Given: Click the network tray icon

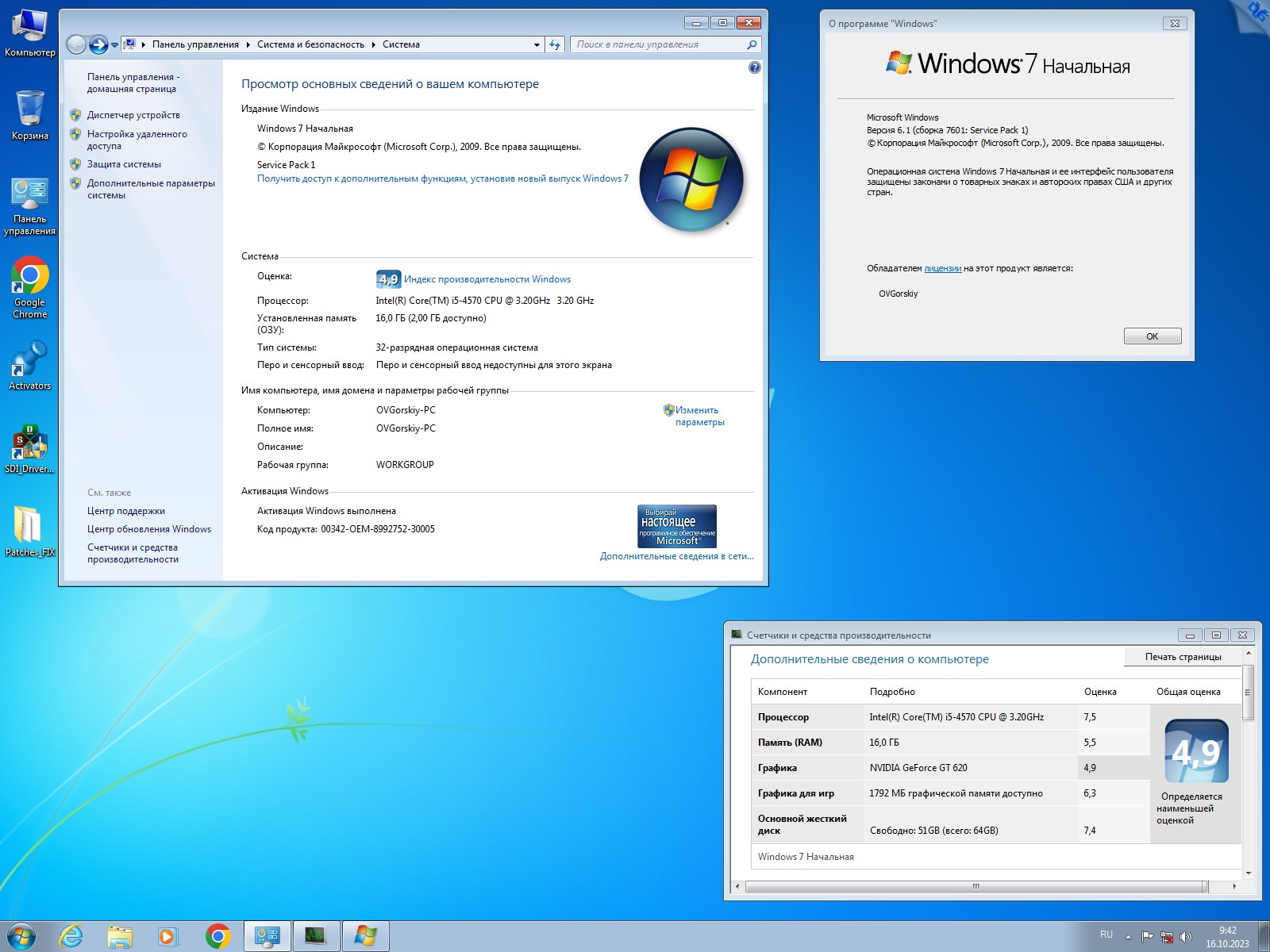Looking at the screenshot, I should tap(1167, 937).
